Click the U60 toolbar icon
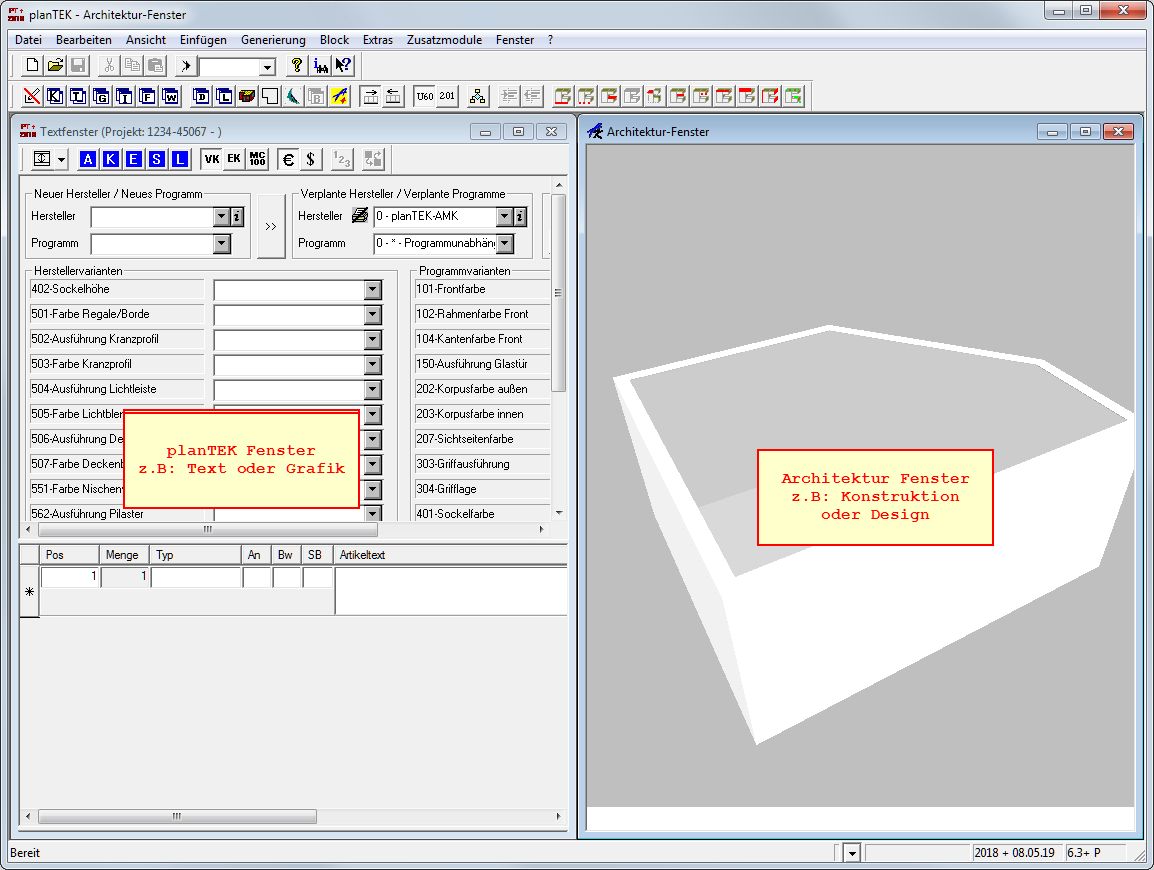The image size is (1154, 870). click(x=424, y=96)
